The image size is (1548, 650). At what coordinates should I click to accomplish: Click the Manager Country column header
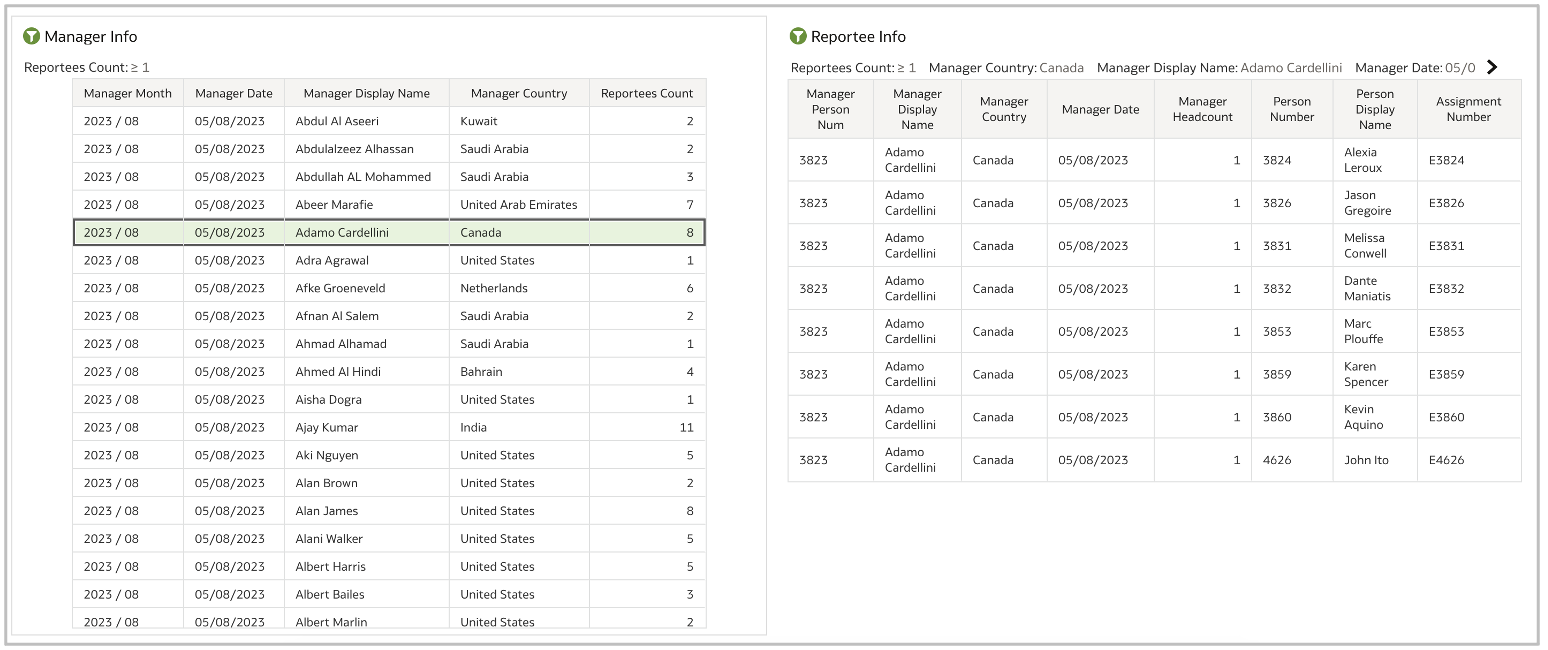pos(519,92)
